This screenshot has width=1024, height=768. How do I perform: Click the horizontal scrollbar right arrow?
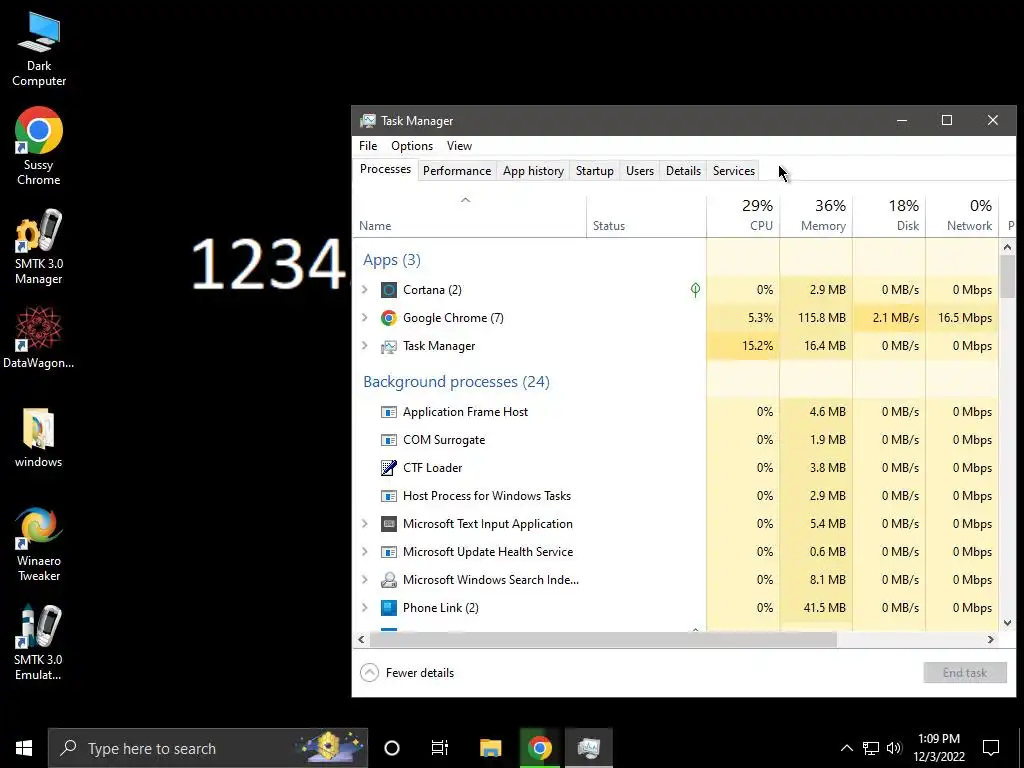click(991, 639)
